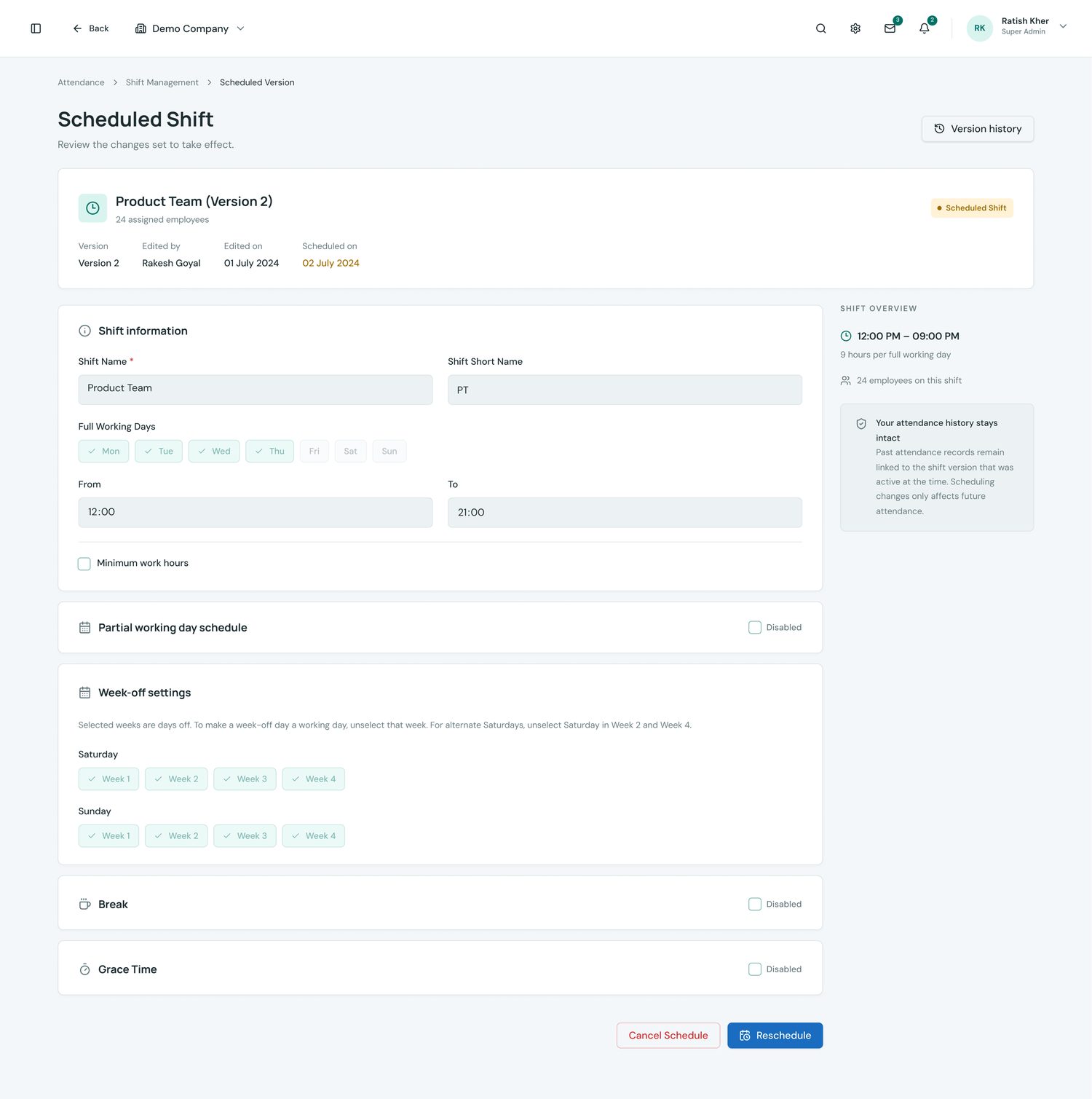
Task: Click 'Scheduled Version' breadcrumb text
Action: pos(257,82)
